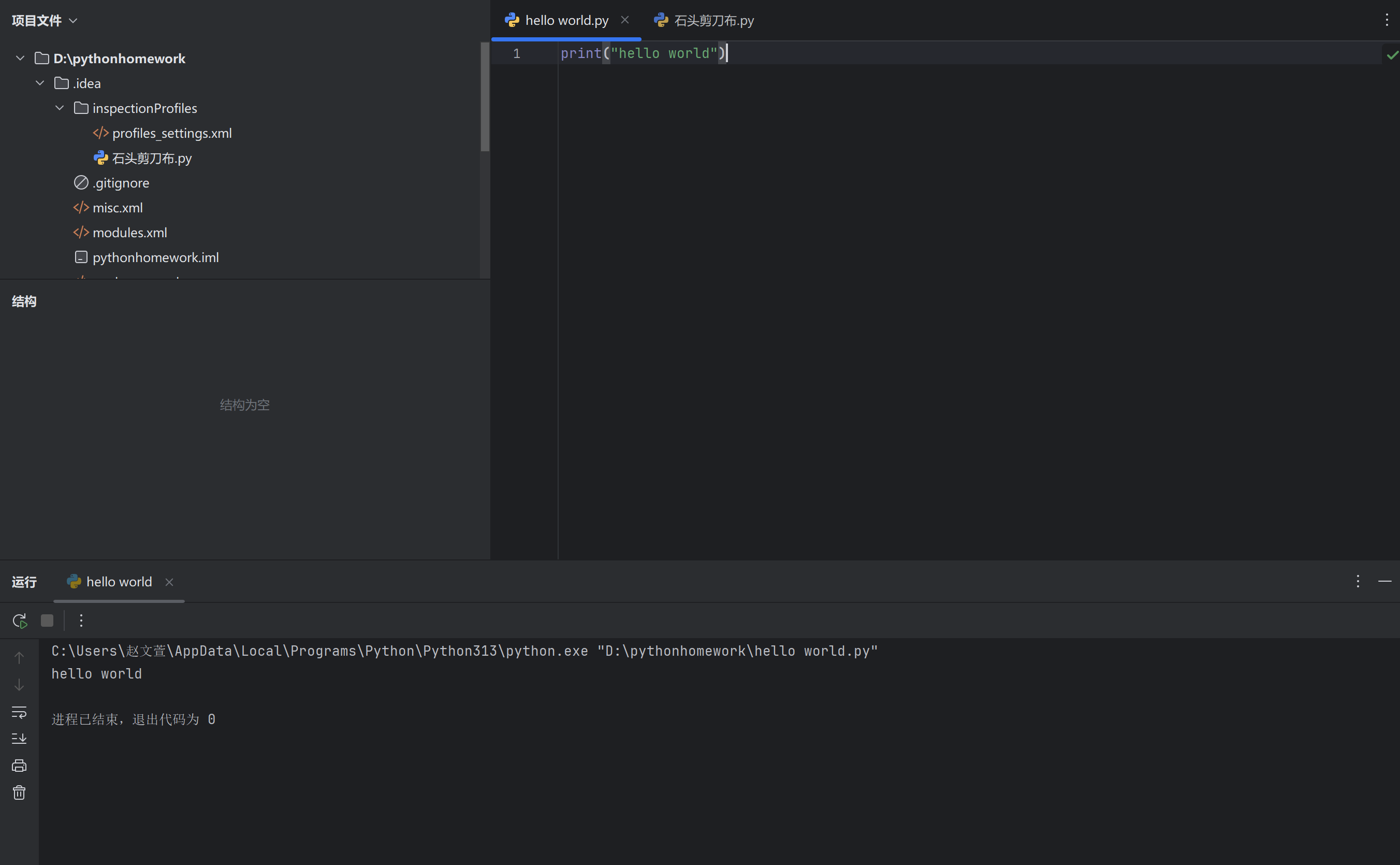Open run toolbar more actions dots
The width and height of the screenshot is (1400, 865).
[81, 621]
